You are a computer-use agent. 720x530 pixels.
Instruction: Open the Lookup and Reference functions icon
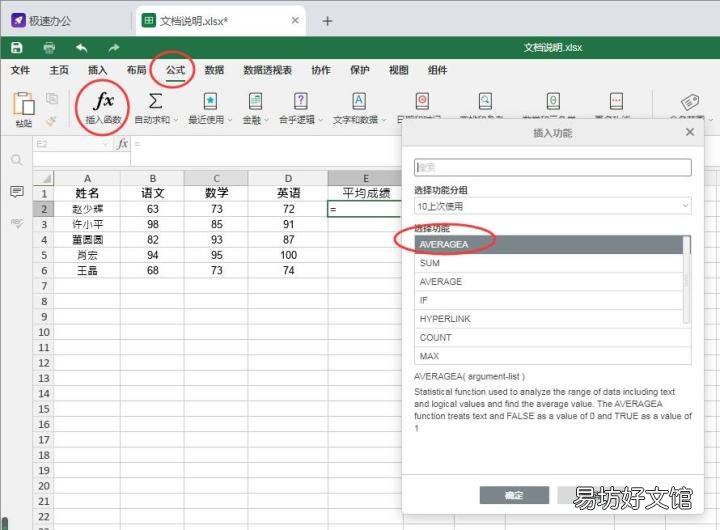(x=485, y=101)
